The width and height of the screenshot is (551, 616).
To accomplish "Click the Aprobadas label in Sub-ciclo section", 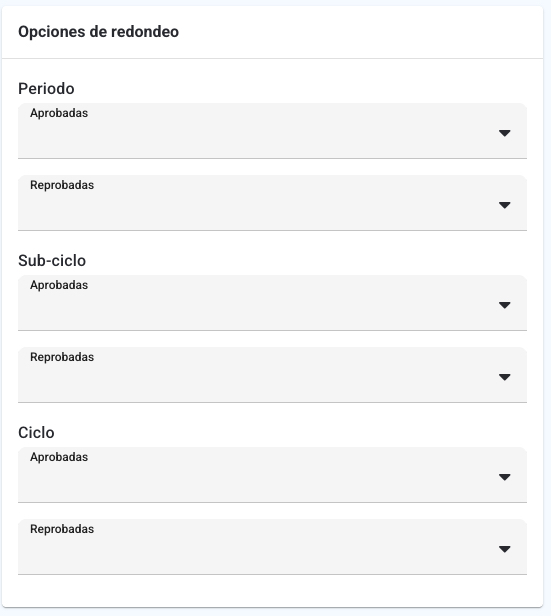I will click(59, 285).
